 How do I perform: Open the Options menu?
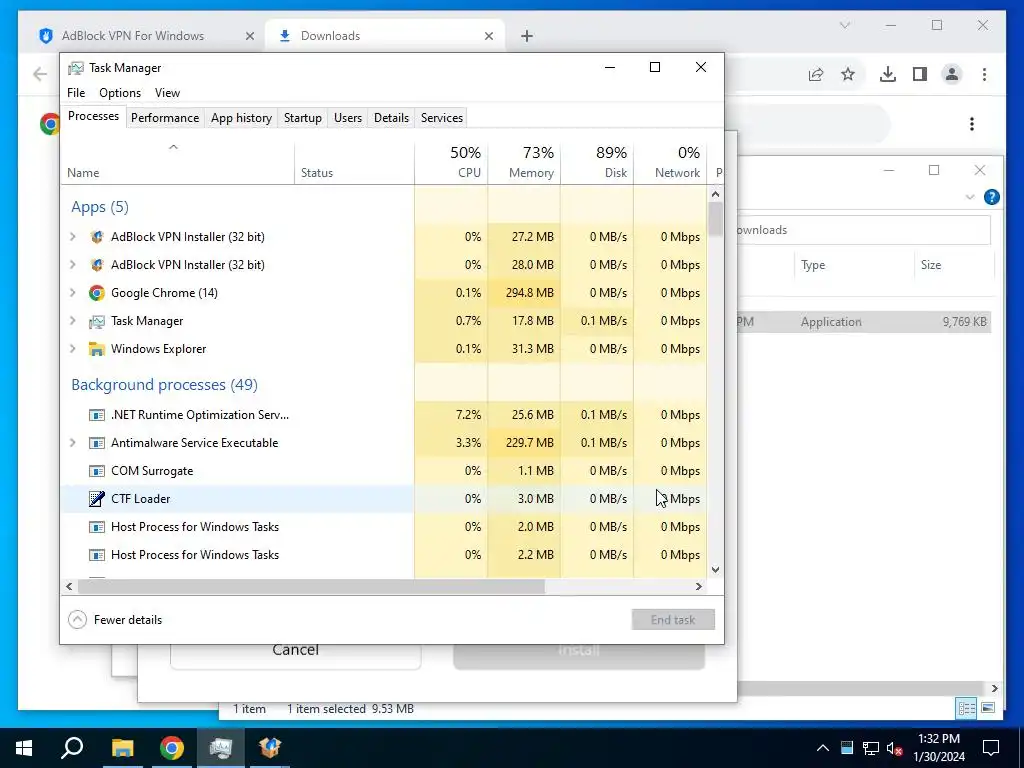coord(120,93)
